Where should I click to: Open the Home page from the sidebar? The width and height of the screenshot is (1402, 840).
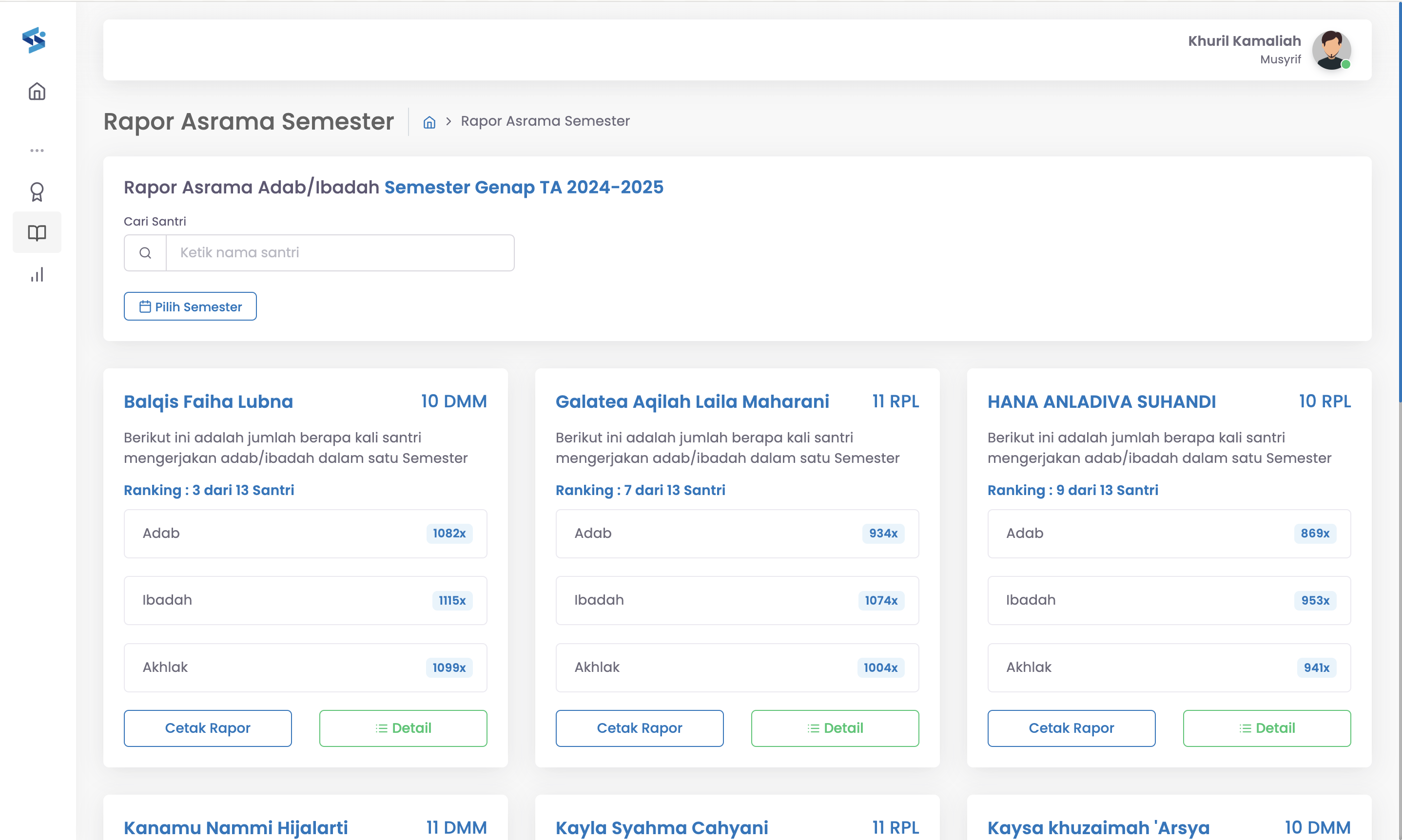[x=36, y=91]
